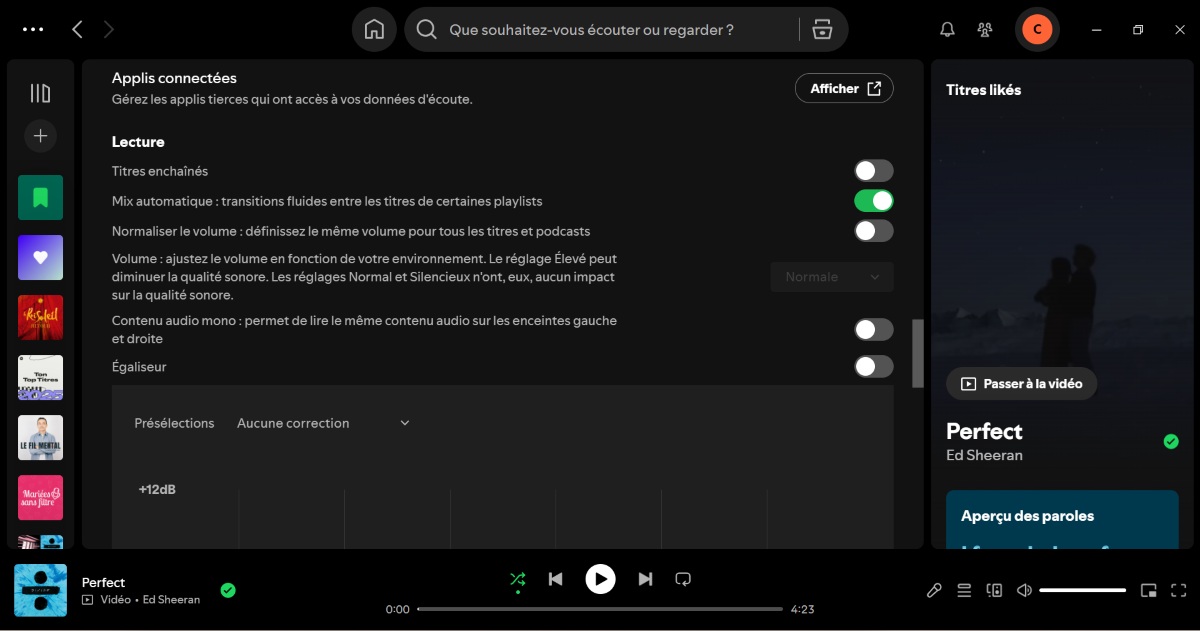Enable Normaliser le volume
1200x631 pixels.
pyautogui.click(x=873, y=230)
